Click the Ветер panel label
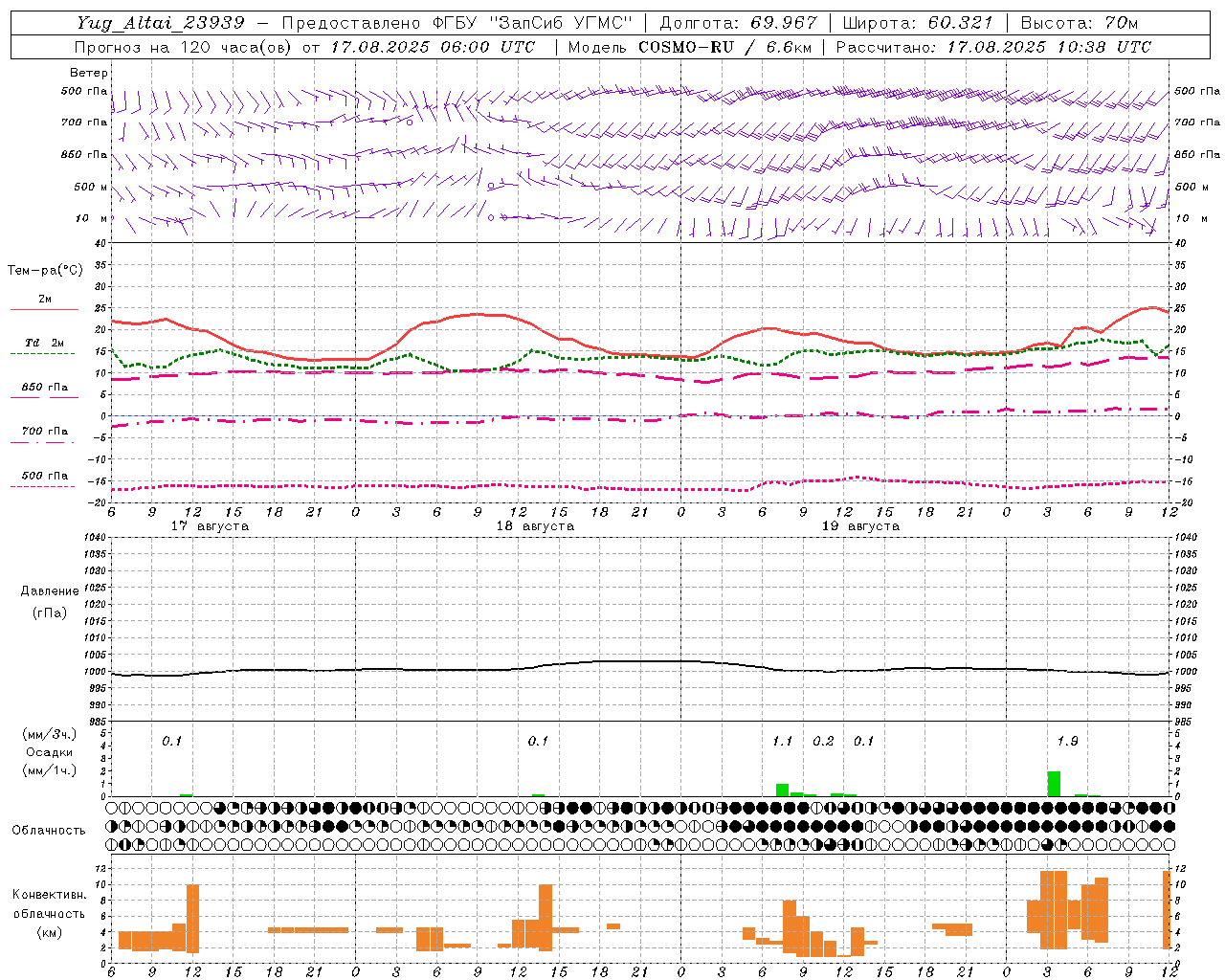The image size is (1225, 980). coord(89,73)
